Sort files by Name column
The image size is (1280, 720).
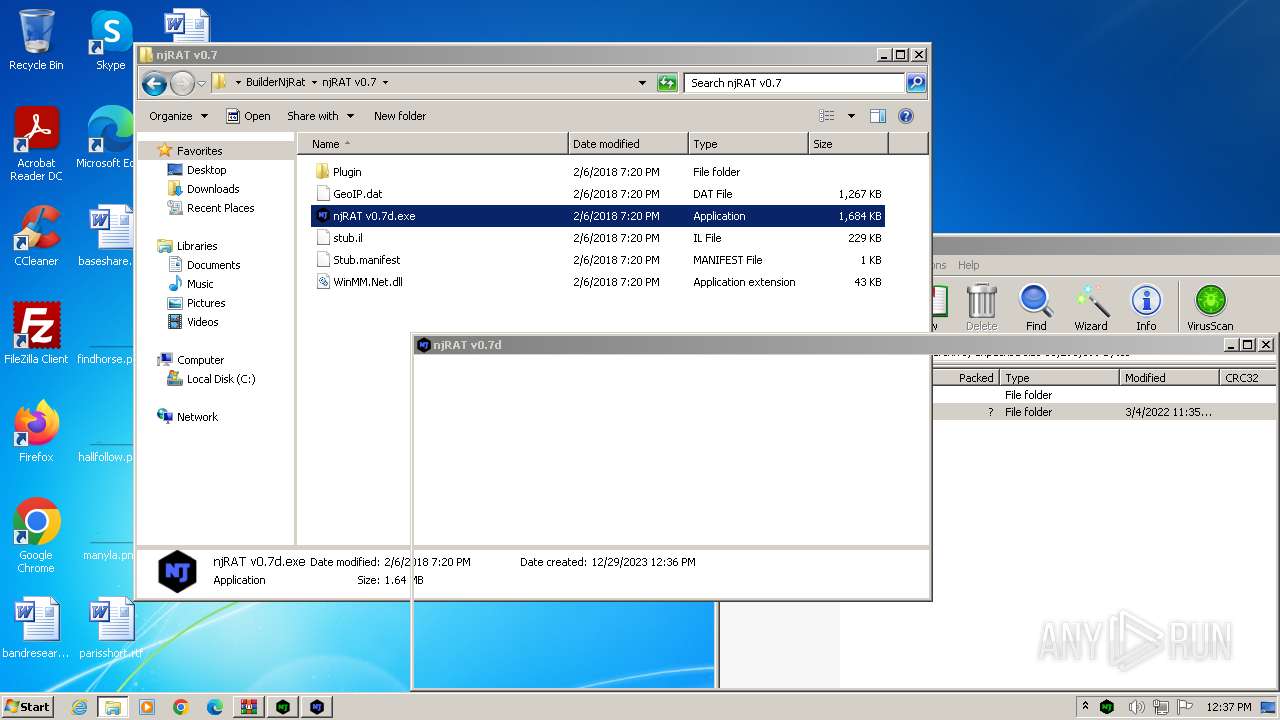click(x=433, y=144)
